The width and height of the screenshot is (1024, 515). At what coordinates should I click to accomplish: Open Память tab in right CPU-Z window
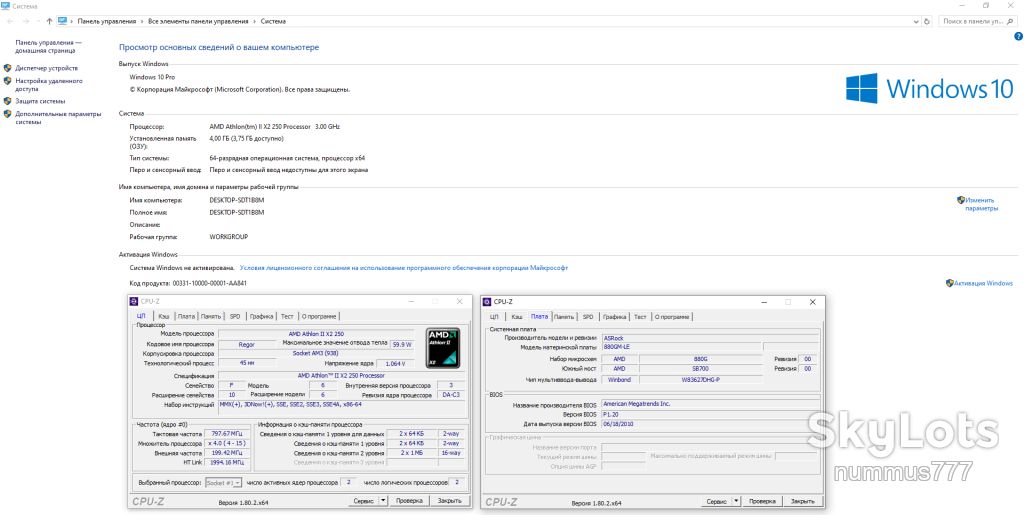pyautogui.click(x=564, y=317)
